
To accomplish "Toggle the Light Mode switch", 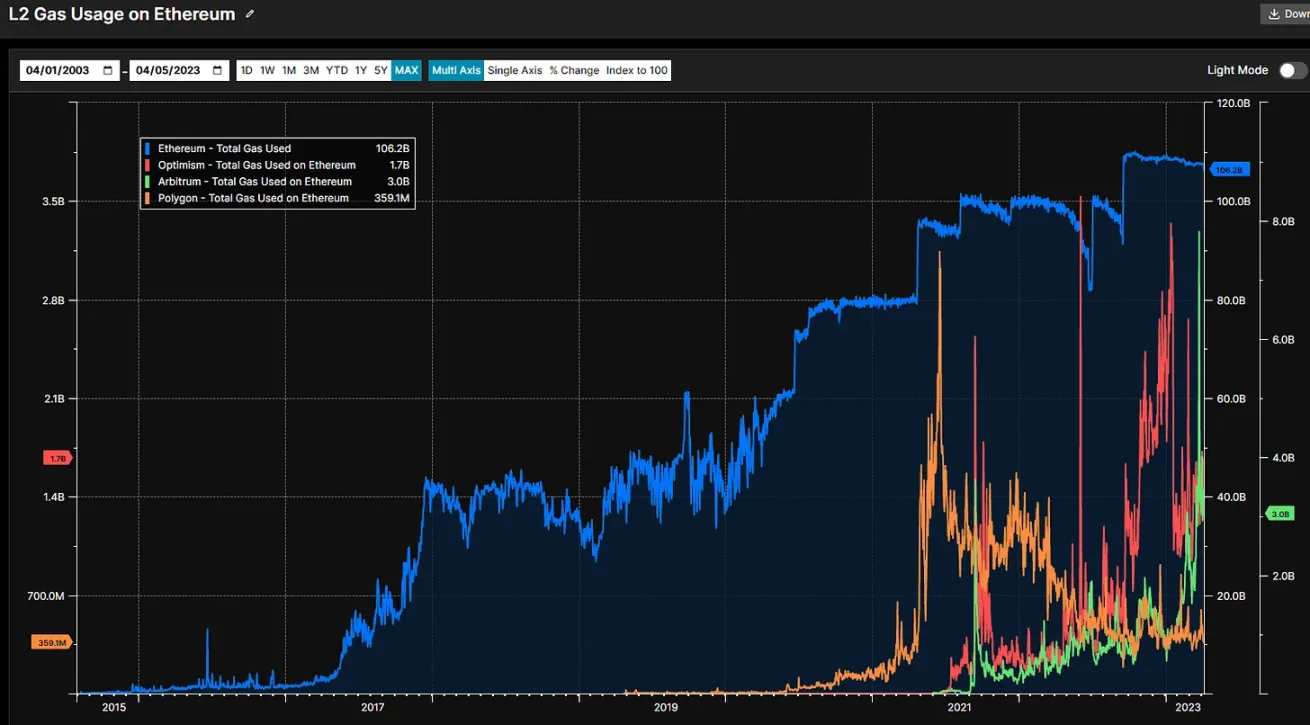I will pos(1292,70).
